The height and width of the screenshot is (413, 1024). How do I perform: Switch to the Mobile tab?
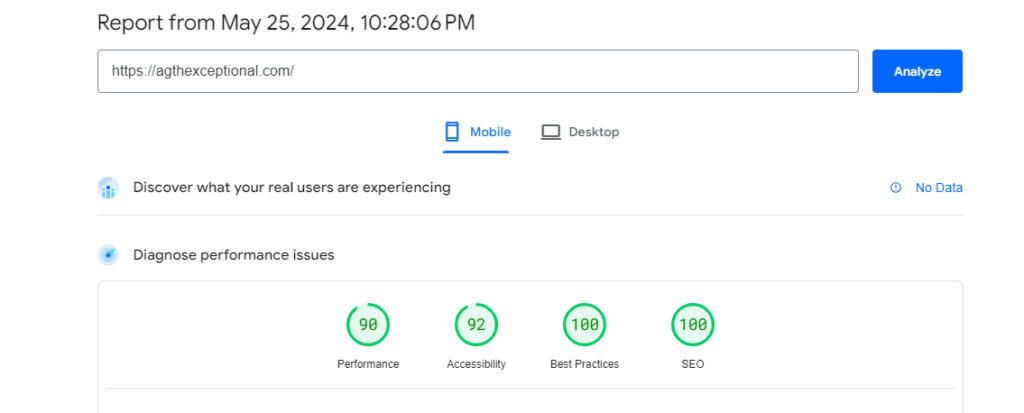coord(476,133)
